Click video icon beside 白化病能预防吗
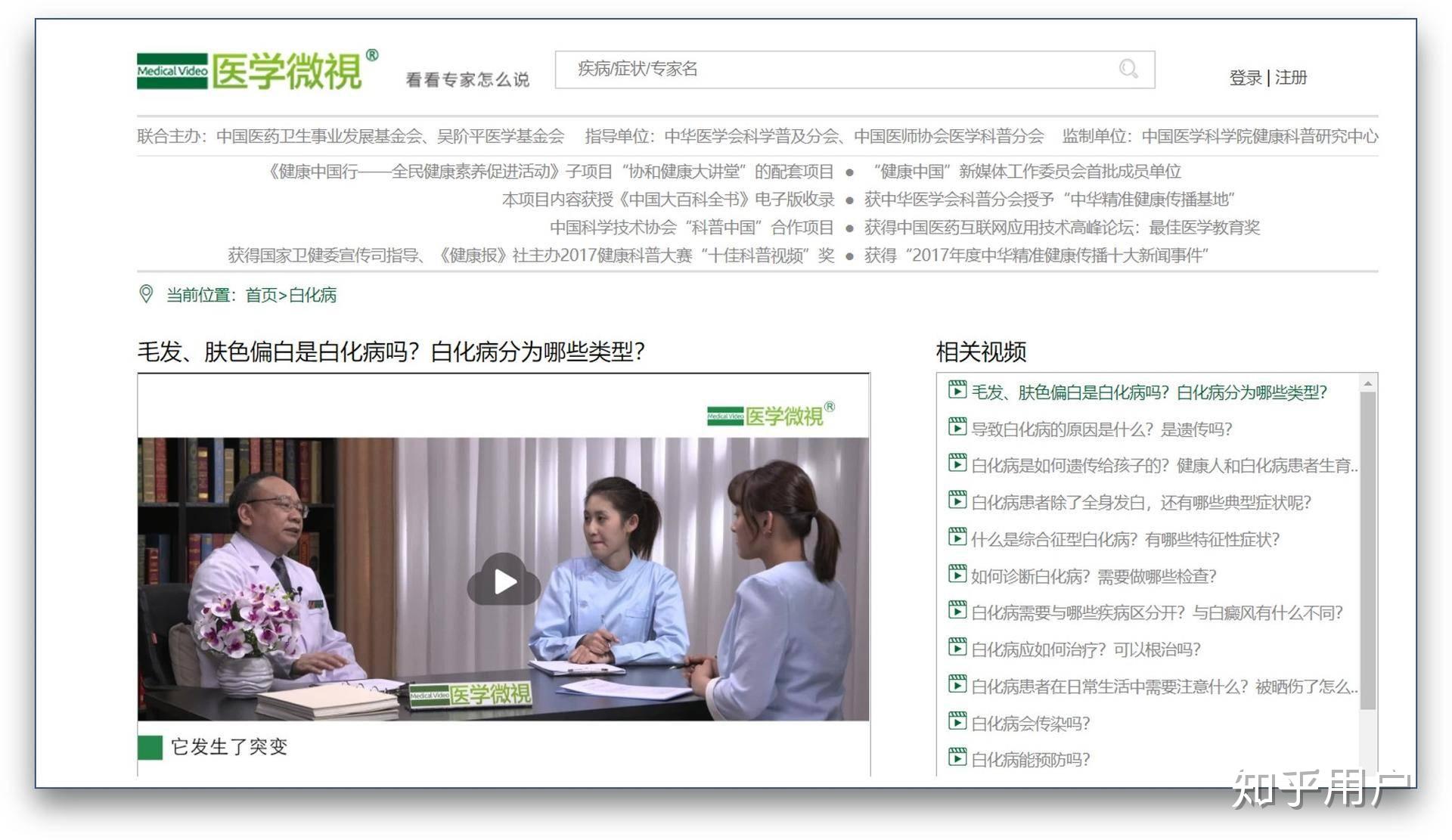 click(x=957, y=758)
